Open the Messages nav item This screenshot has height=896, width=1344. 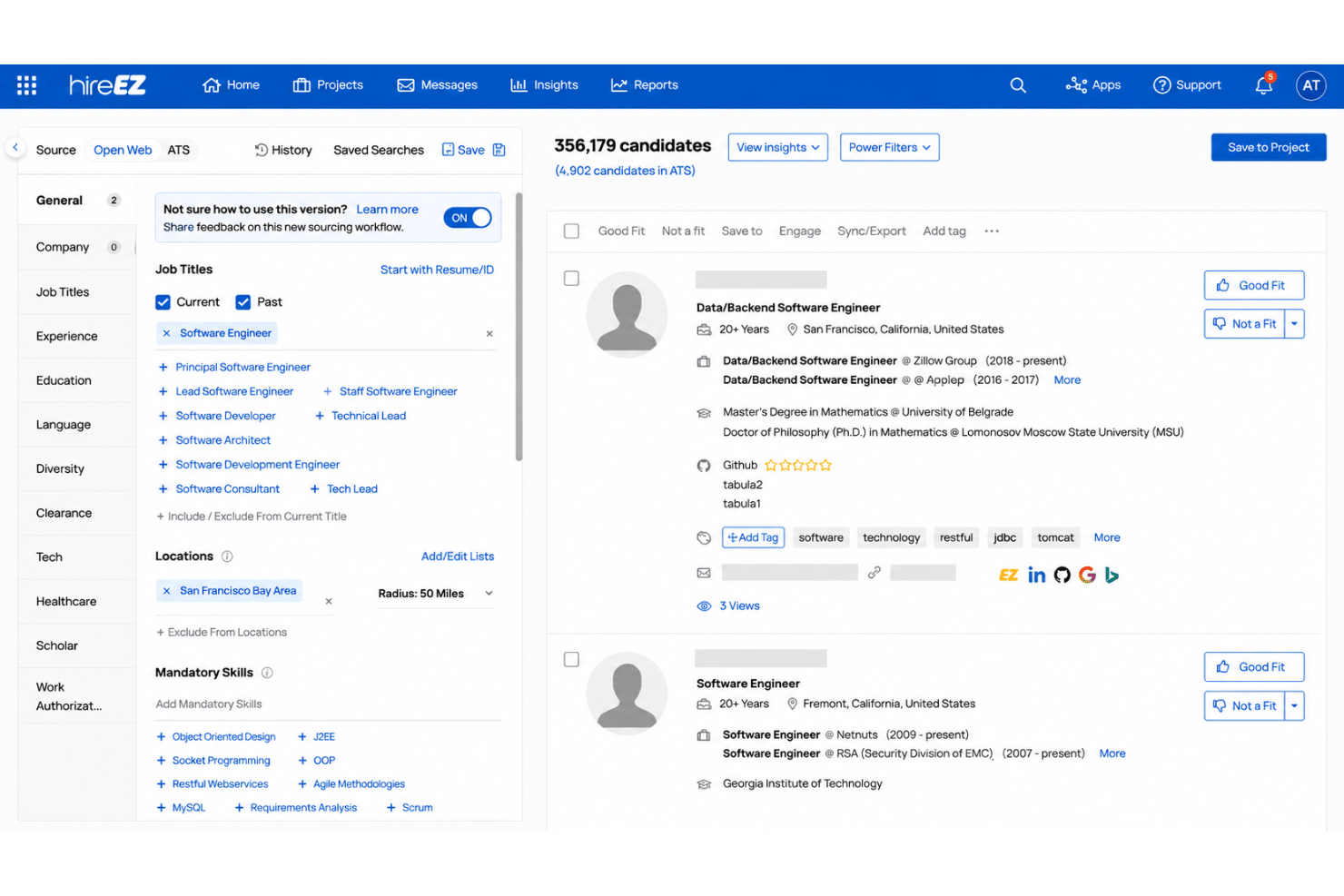tap(437, 85)
